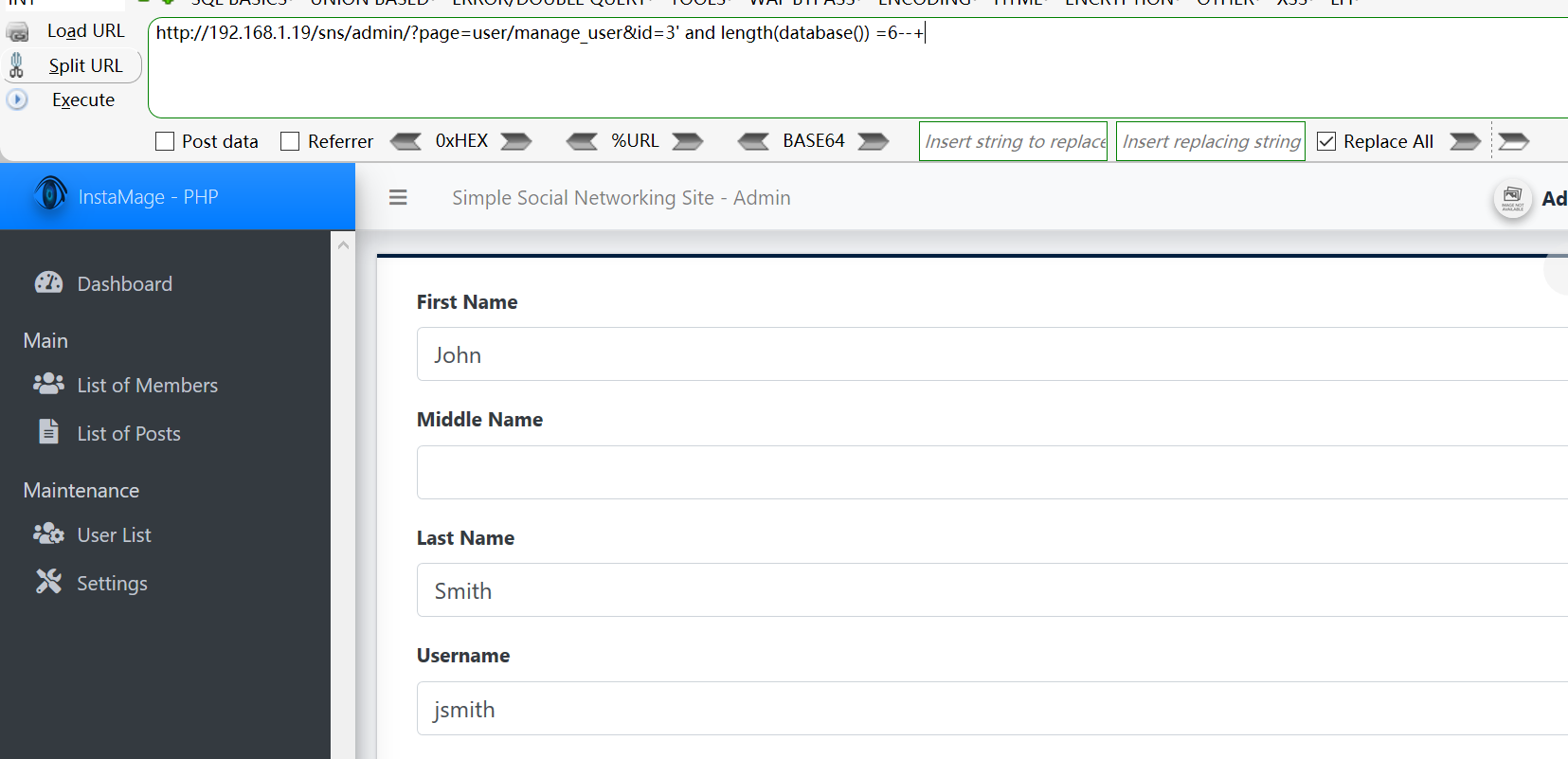Open the admin avatar image in header
Screen dimensions: 1568x759
click(x=1513, y=199)
